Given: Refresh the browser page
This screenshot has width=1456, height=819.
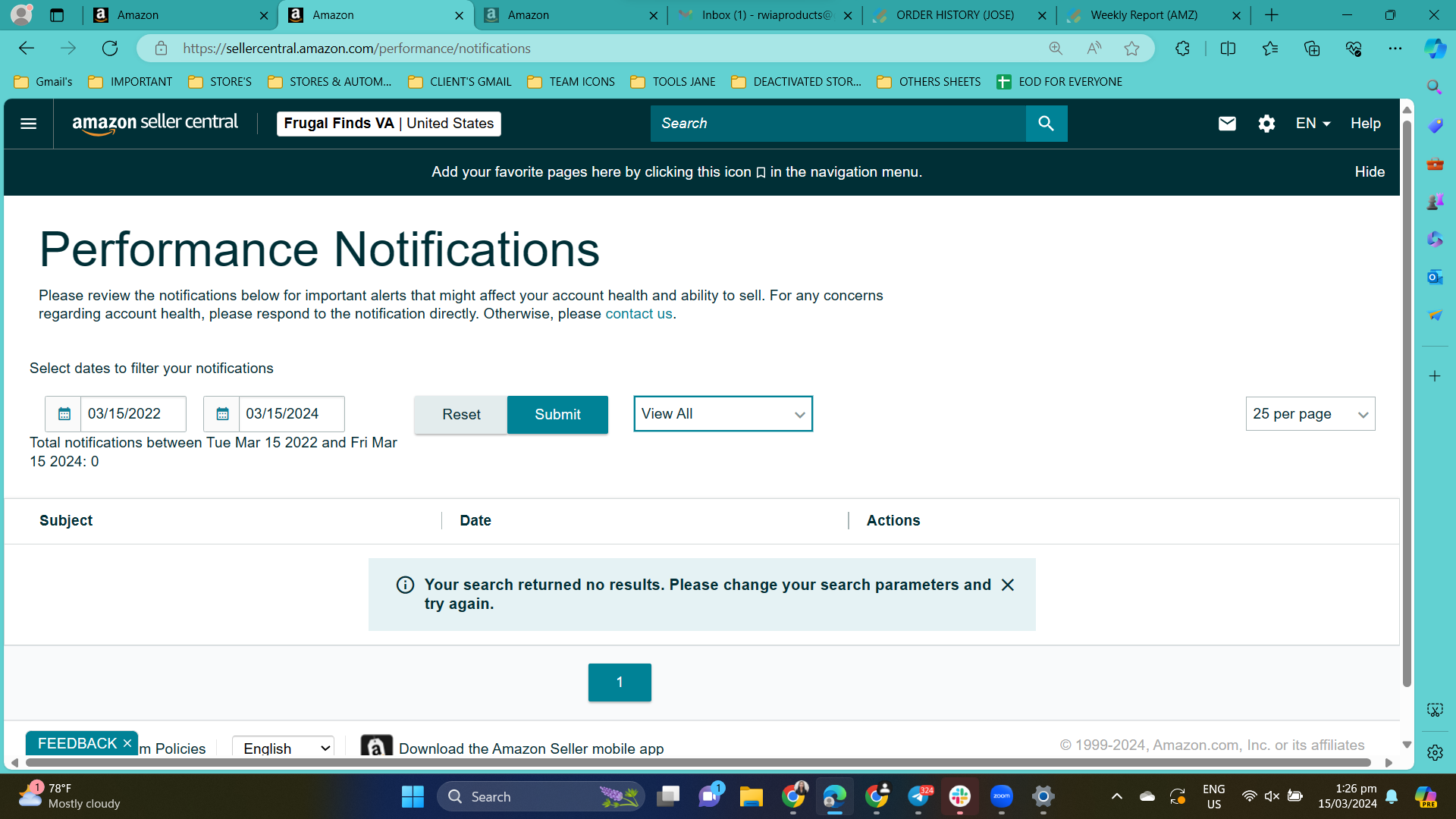Looking at the screenshot, I should click(110, 49).
